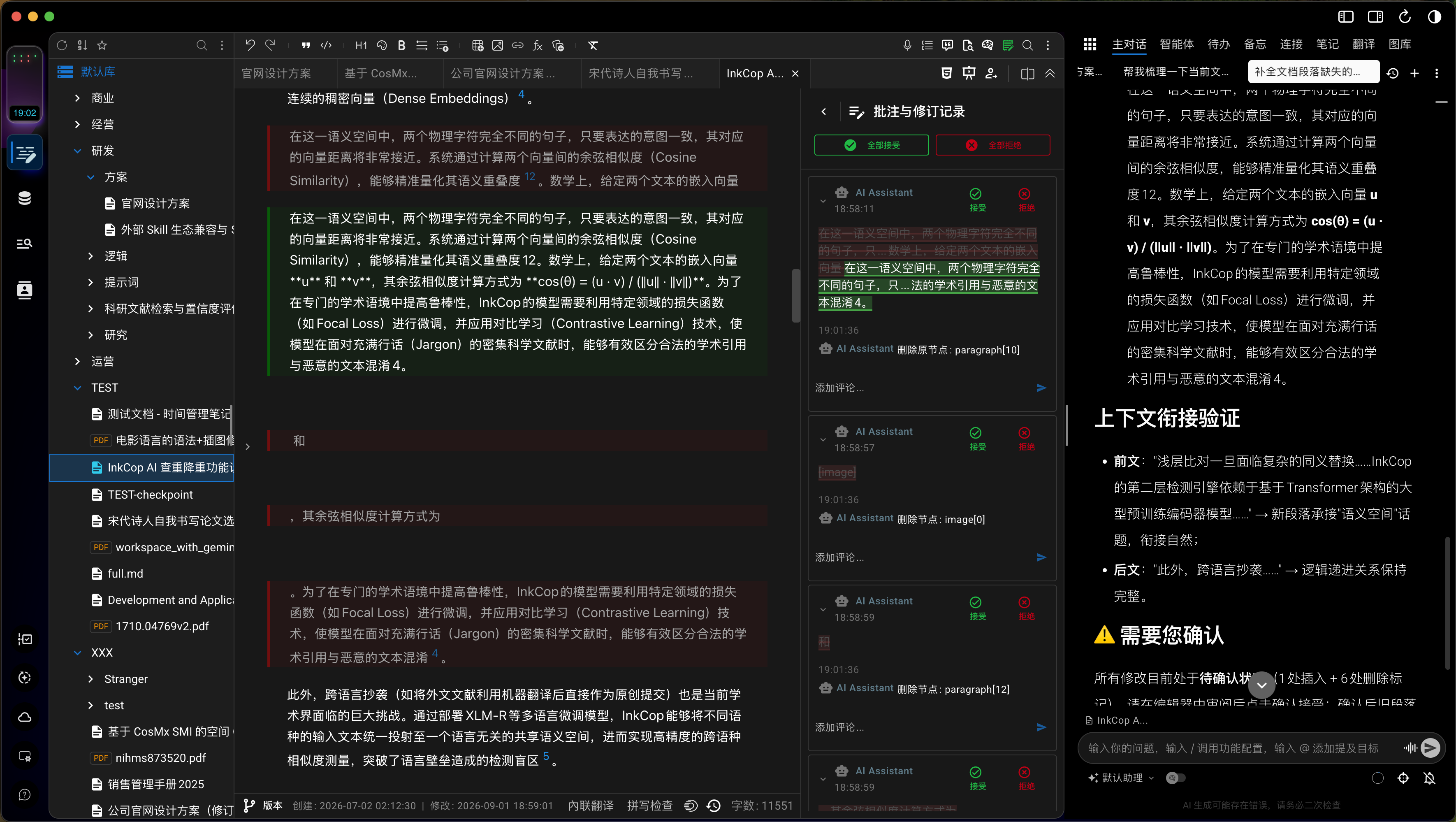
Task: Open version history icon in status bar
Action: (714, 806)
